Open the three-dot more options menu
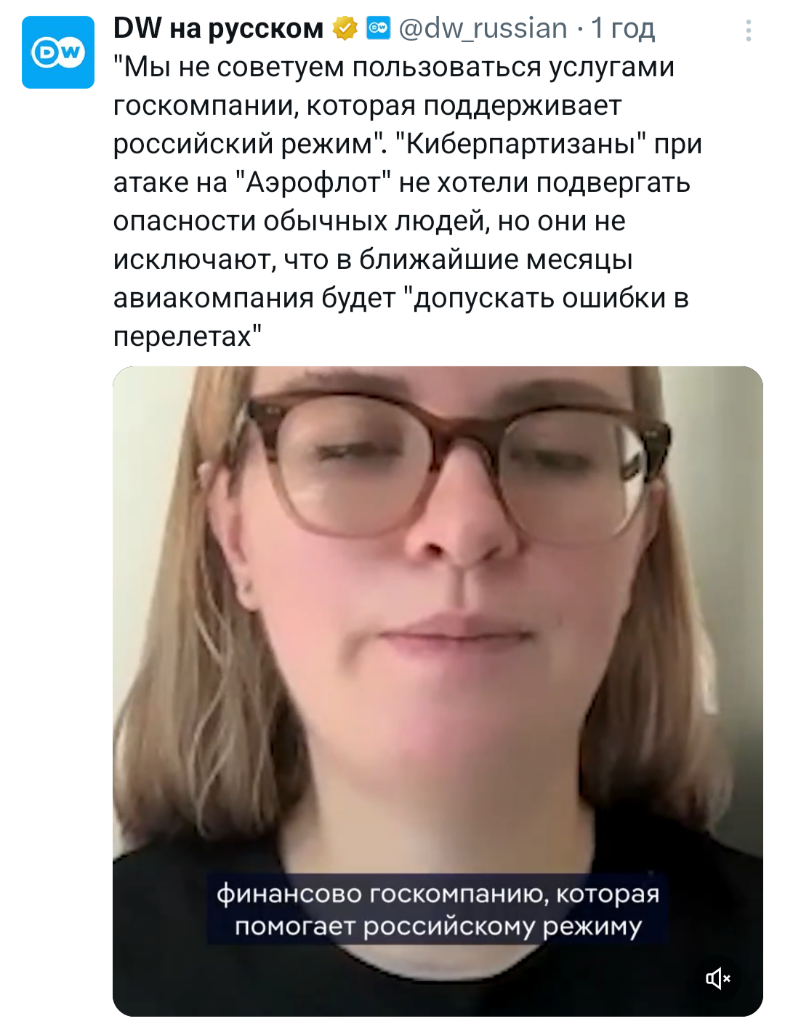Screen dimensions: 785x1024 [748, 30]
